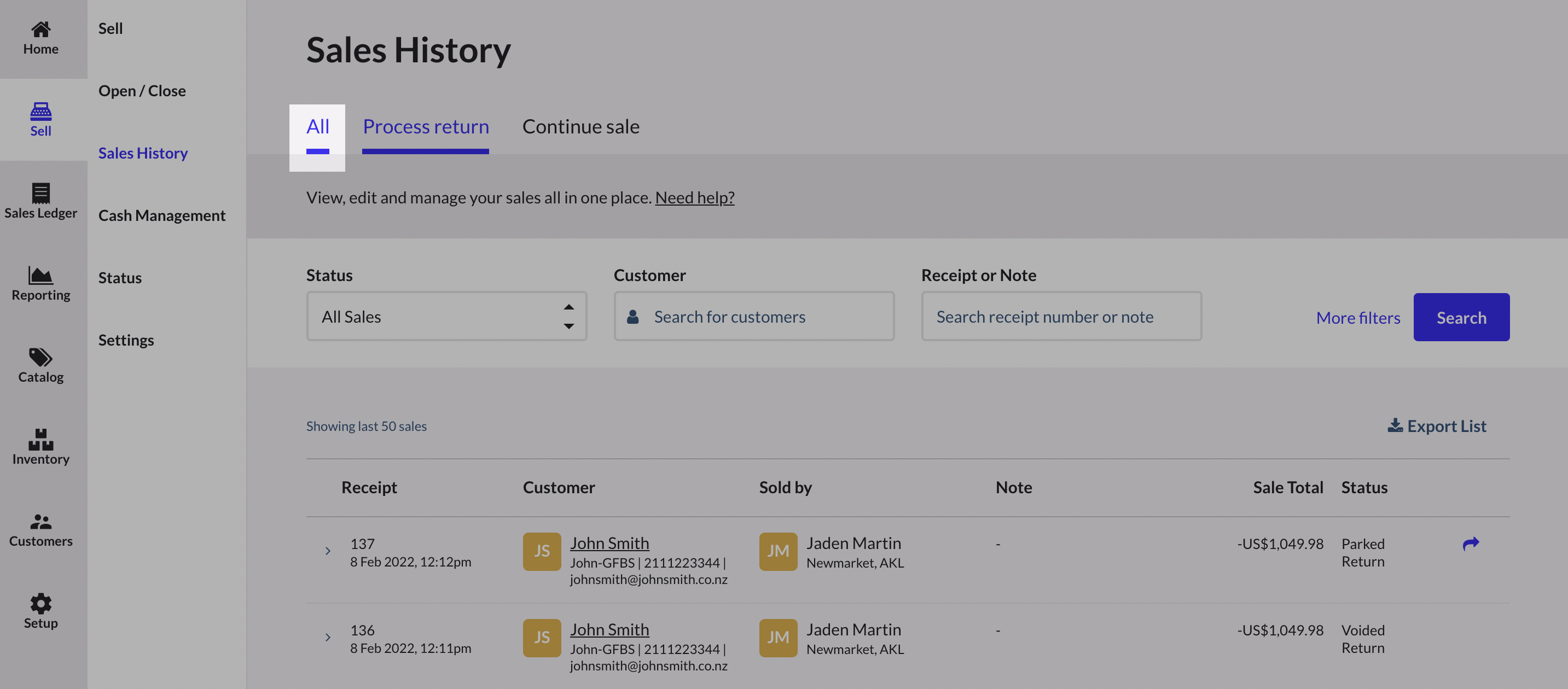Image resolution: width=1568 pixels, height=689 pixels.
Task: Expand receipt 137 row details
Action: click(328, 551)
